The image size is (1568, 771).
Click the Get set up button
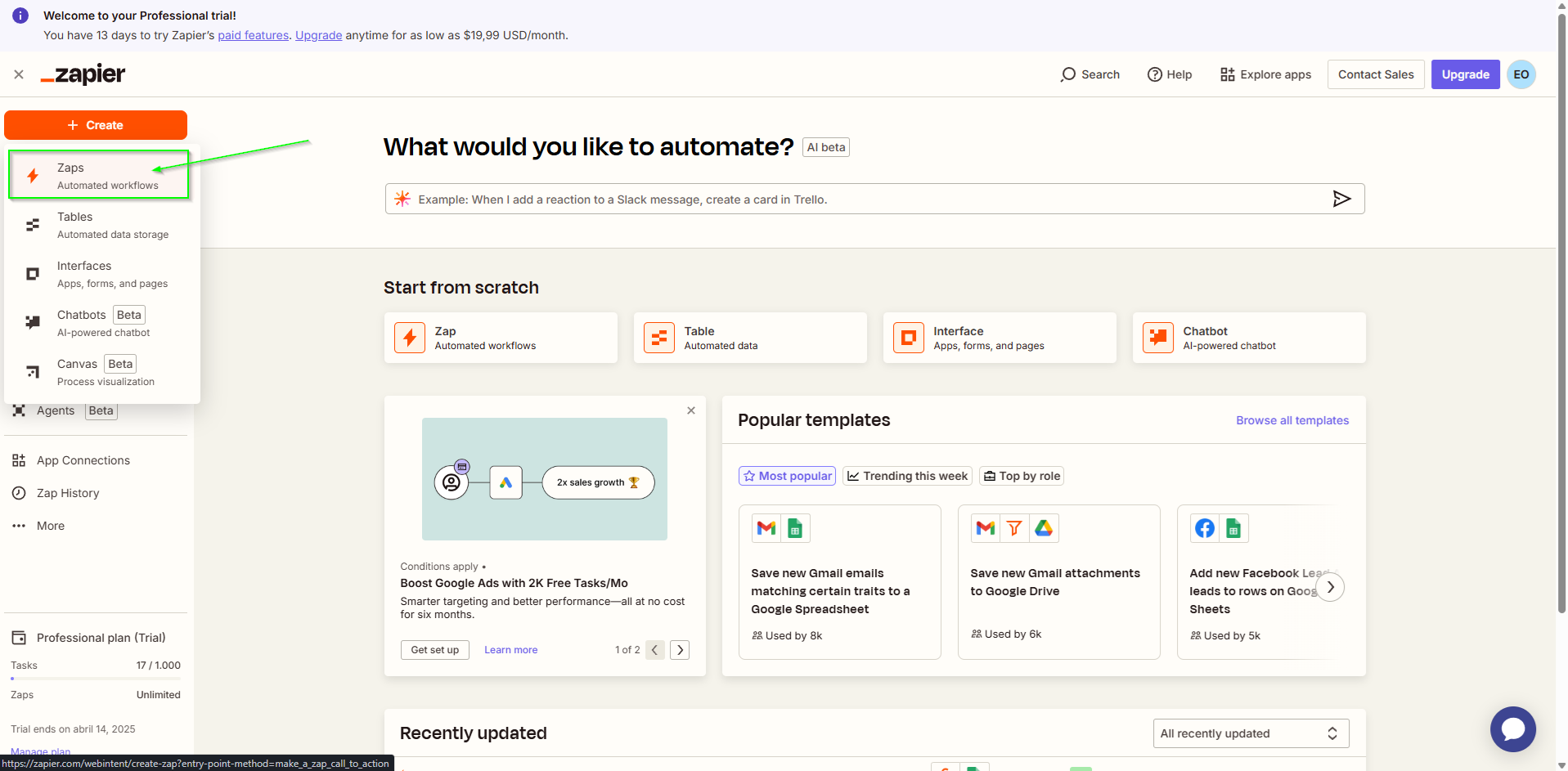coord(435,650)
